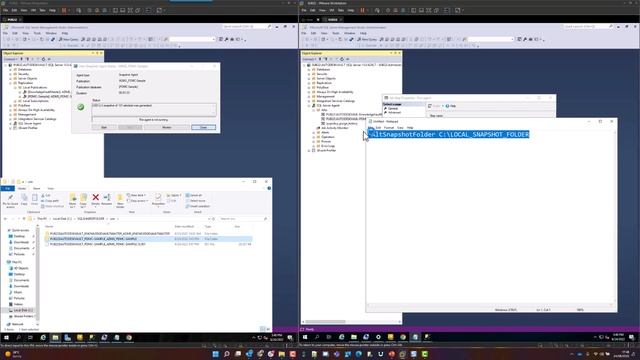Open Help menu in Notepad
The height and width of the screenshot is (360, 640).
(410, 128)
